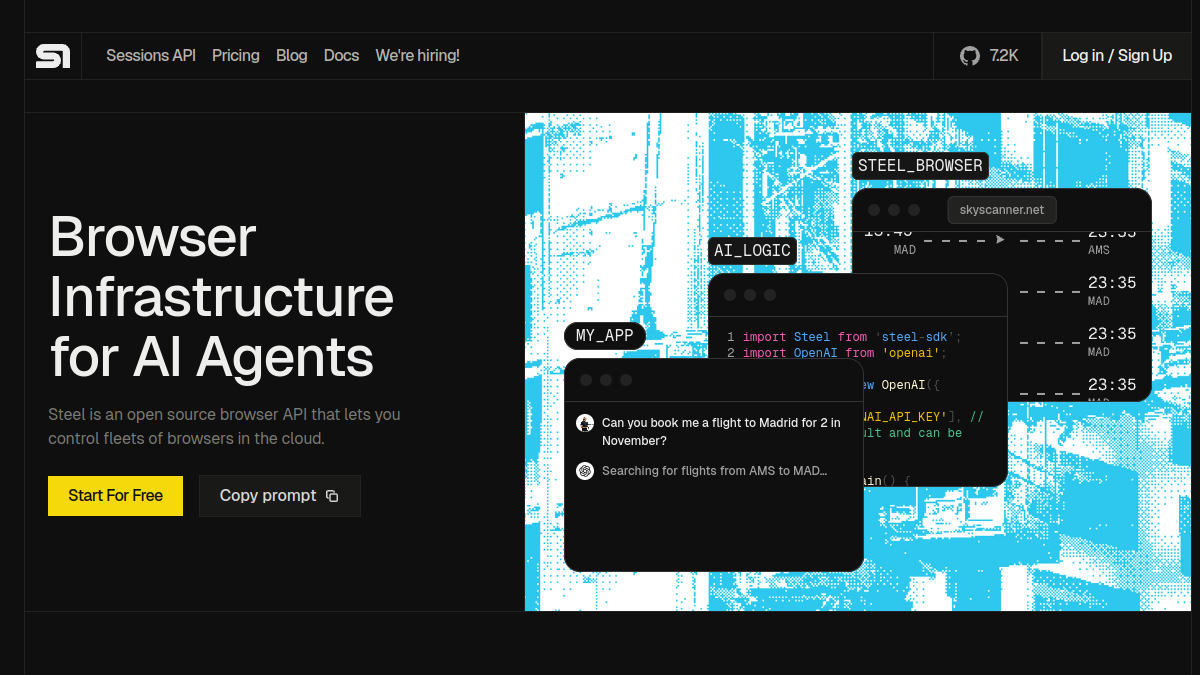This screenshot has height=675, width=1200.
Task: Click the OpenAI icon beside the searching message
Action: [x=585, y=471]
